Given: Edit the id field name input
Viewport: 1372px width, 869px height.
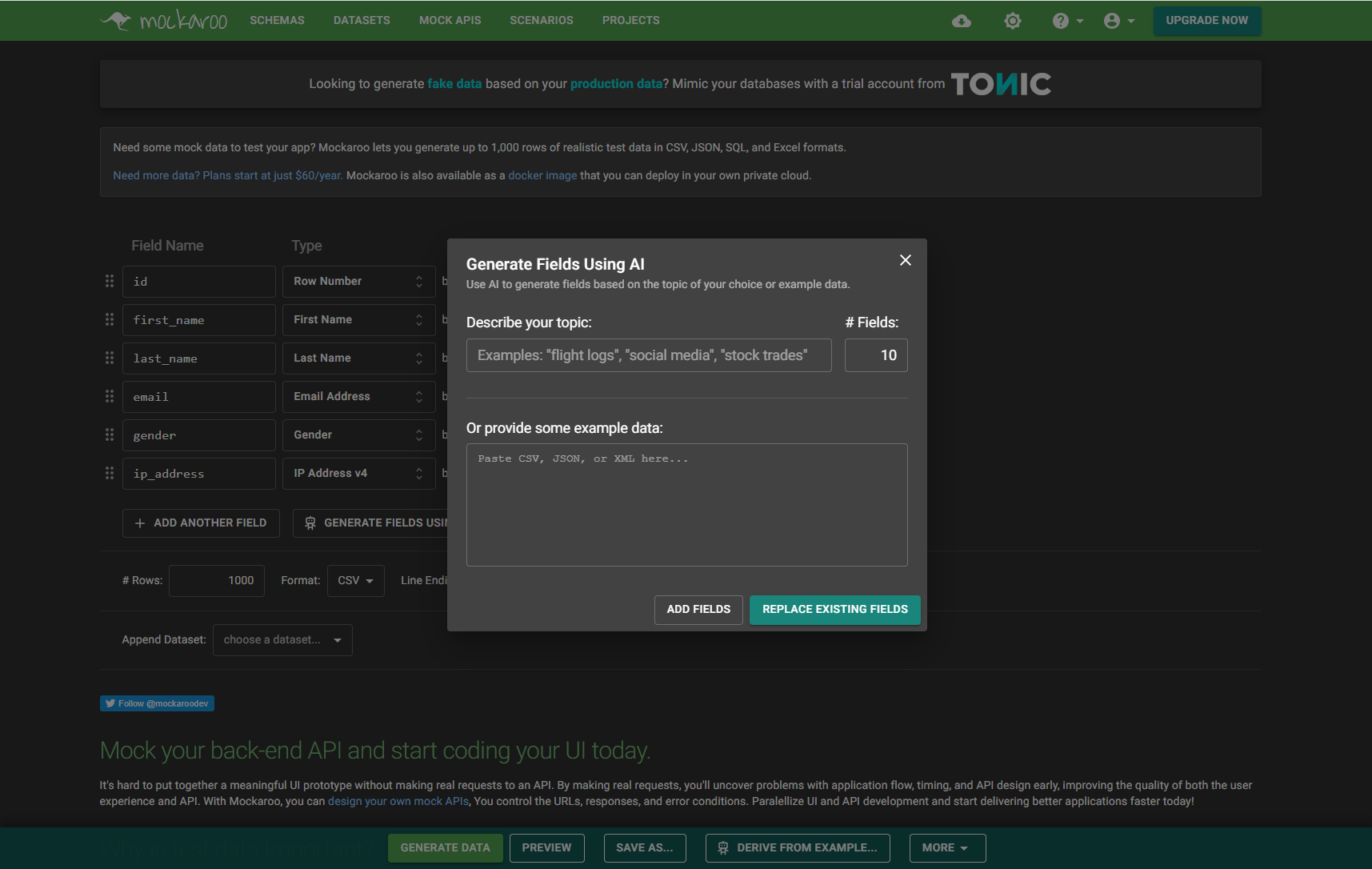Looking at the screenshot, I should (199, 282).
